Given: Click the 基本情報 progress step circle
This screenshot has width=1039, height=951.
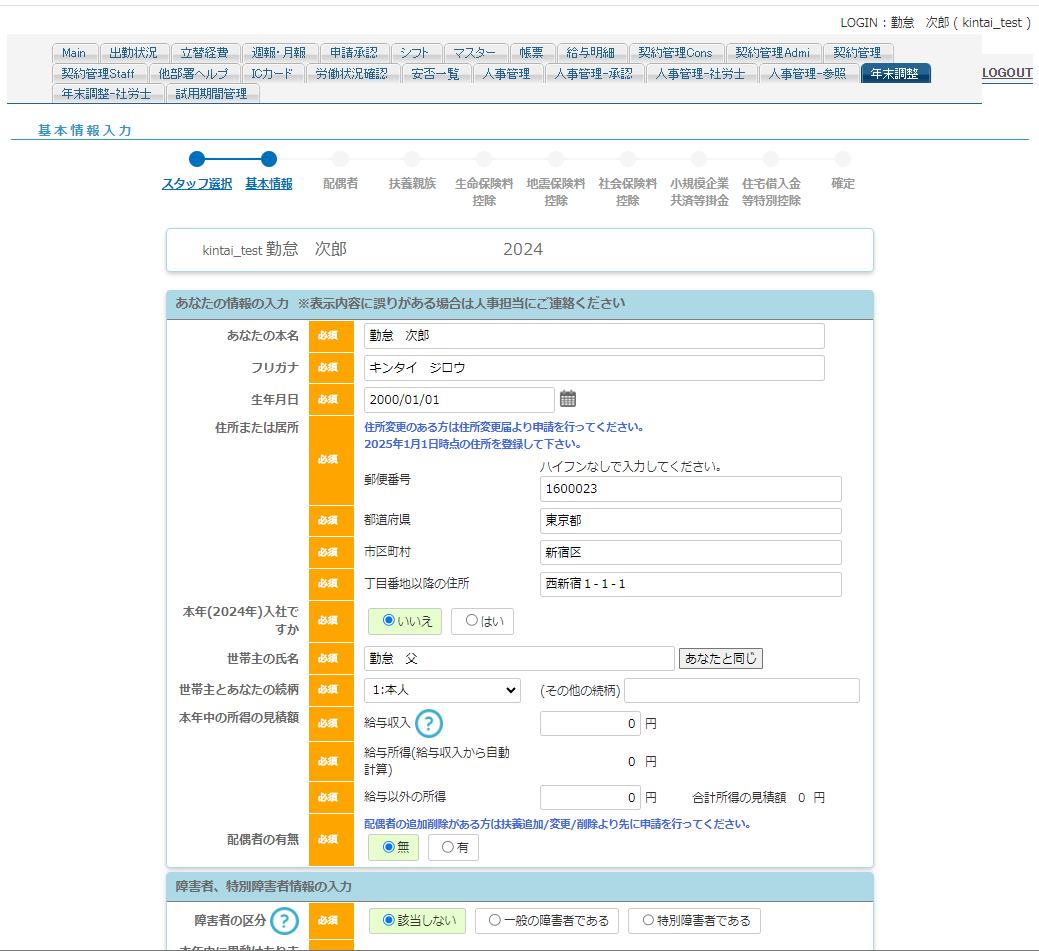Looking at the screenshot, I should (x=269, y=158).
